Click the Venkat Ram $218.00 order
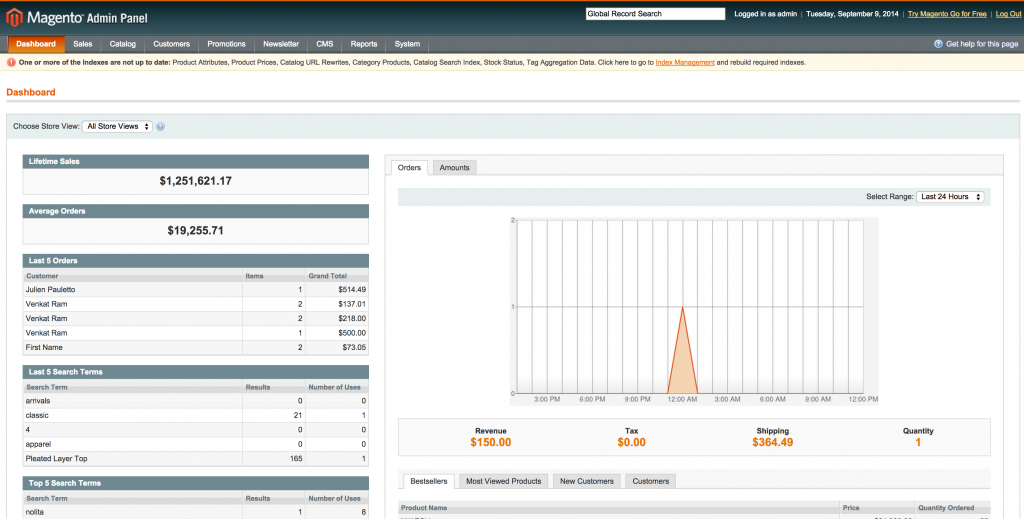This screenshot has width=1024, height=519. 195,318
